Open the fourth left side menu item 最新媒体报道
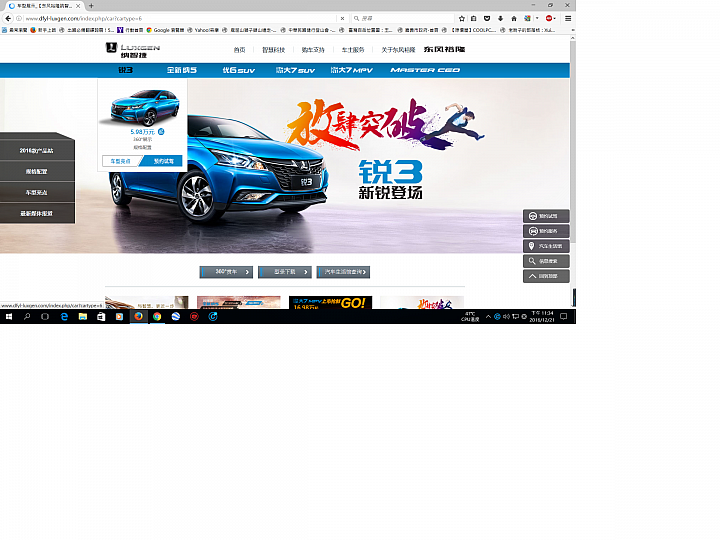Screen dimensions: 720x540 click(37, 214)
